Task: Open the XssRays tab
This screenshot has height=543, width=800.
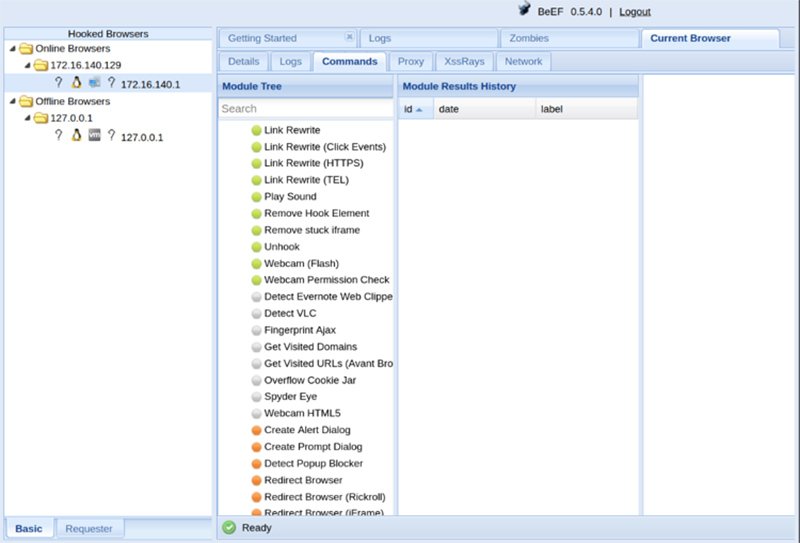Action: click(x=463, y=61)
